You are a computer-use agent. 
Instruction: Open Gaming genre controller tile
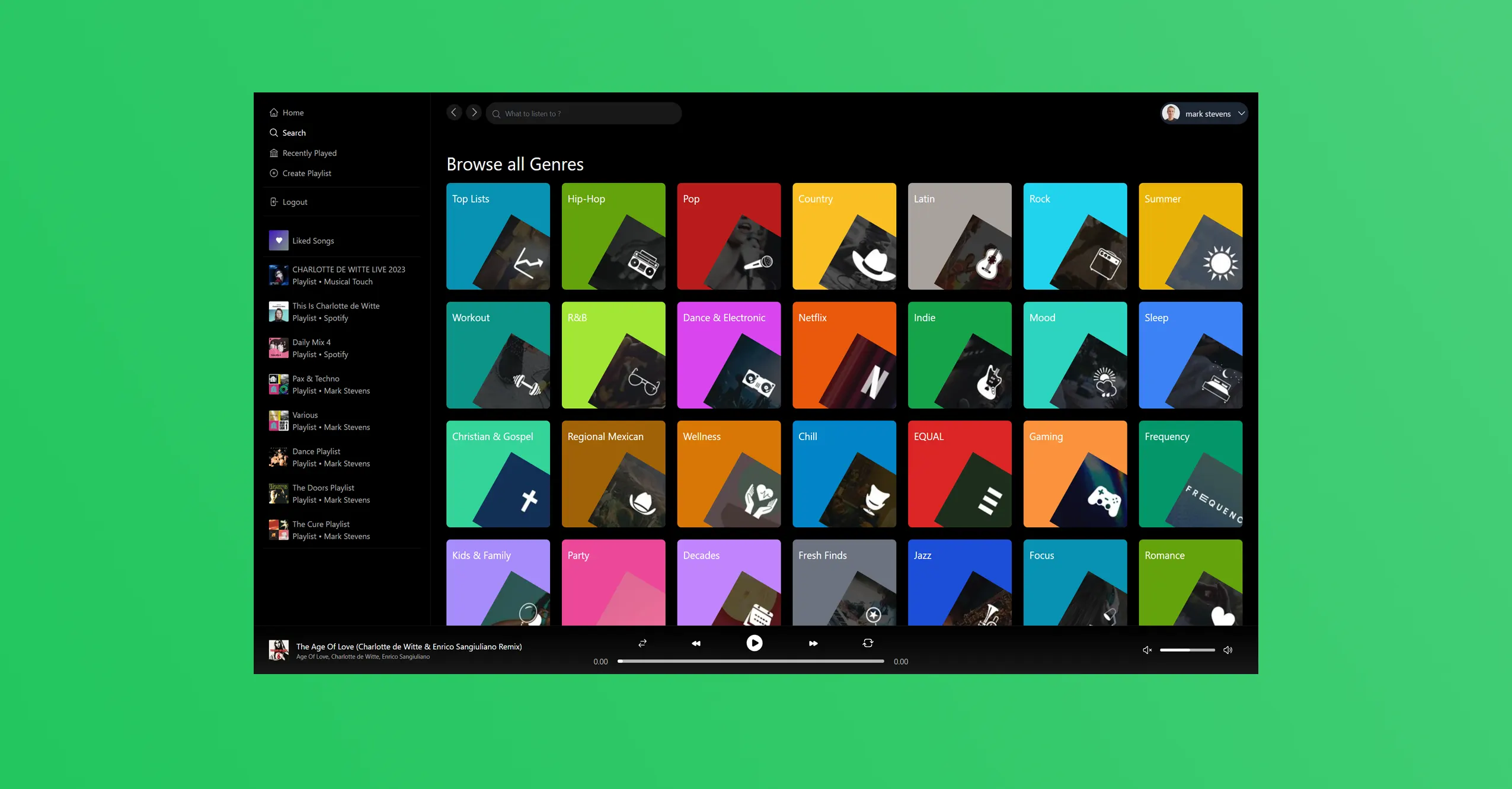pos(1075,474)
